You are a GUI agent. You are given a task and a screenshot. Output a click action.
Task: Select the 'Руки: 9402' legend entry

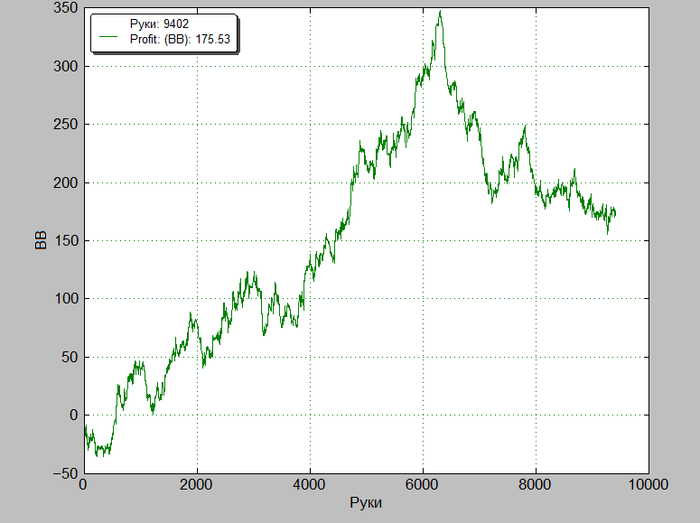[x=159, y=24]
